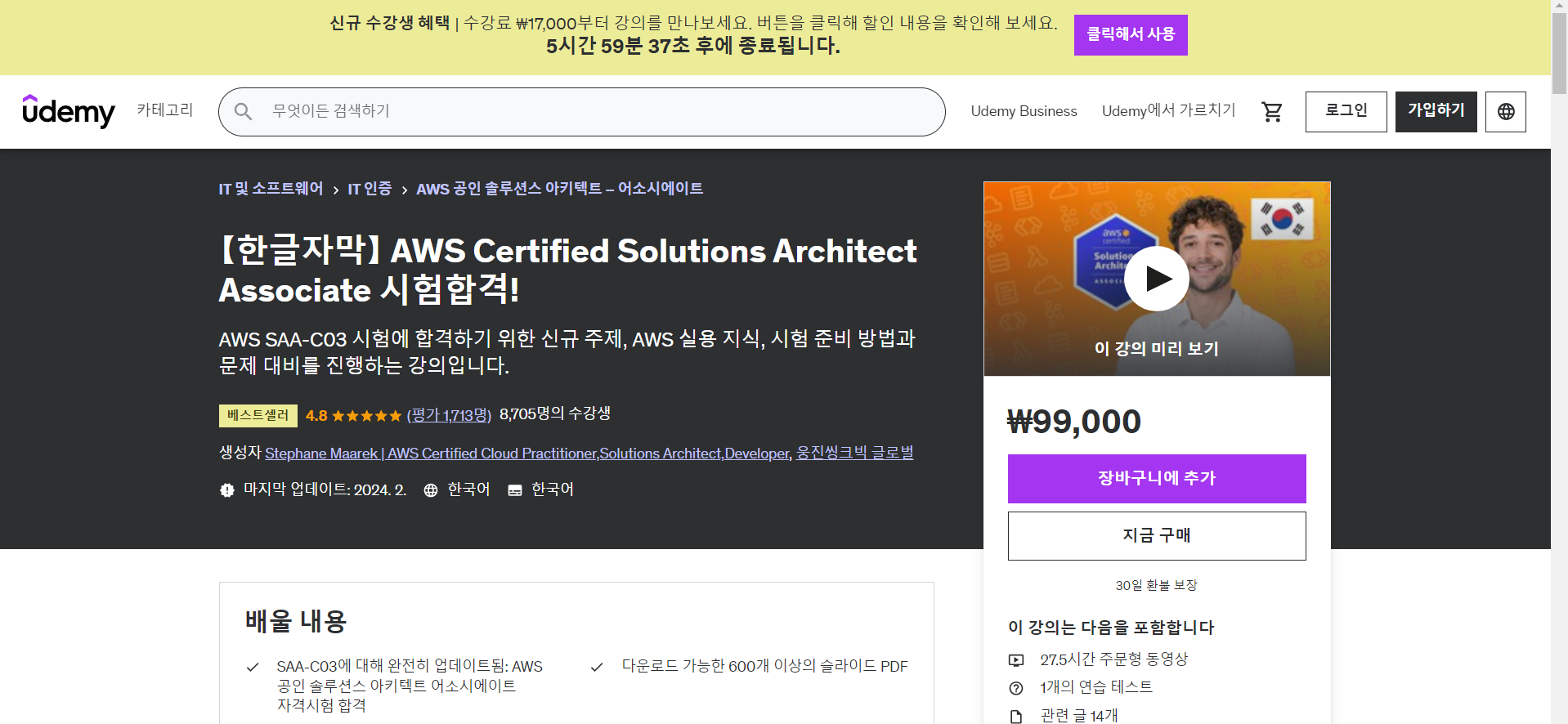The height and width of the screenshot is (724, 1568).
Task: Click the 배울 내용 heading
Action: pos(296,622)
